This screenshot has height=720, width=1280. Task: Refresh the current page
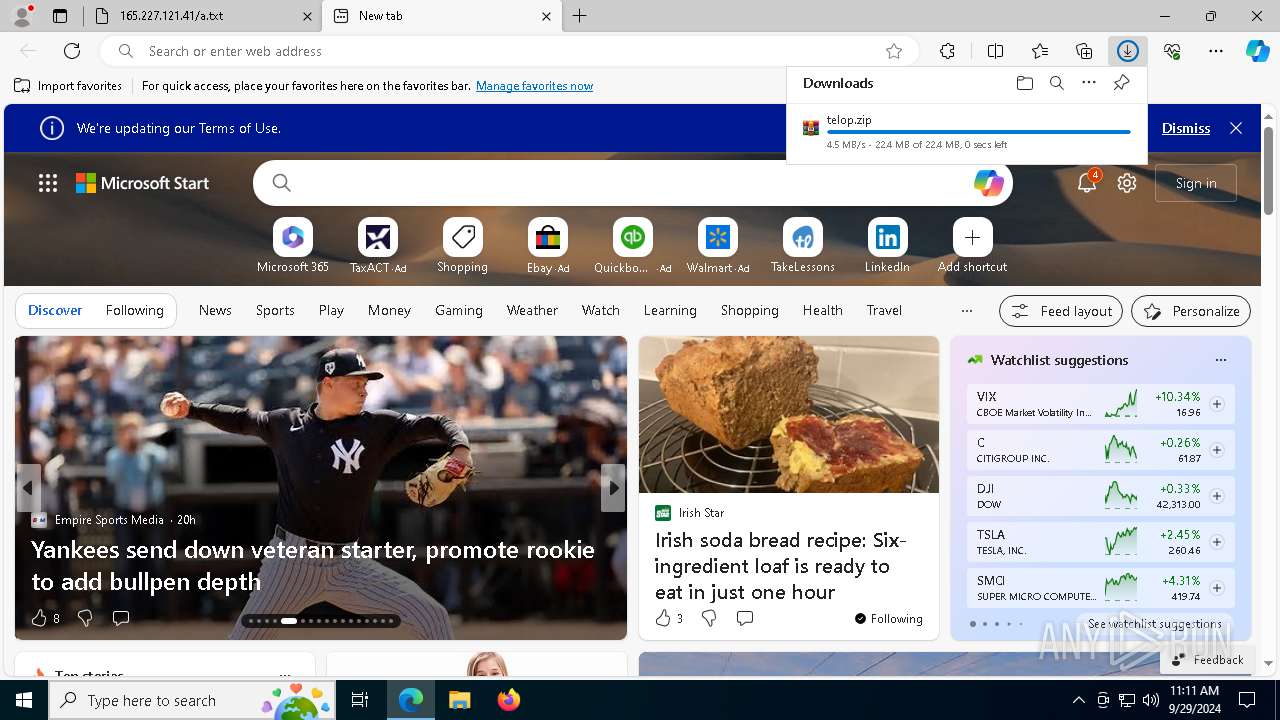point(72,51)
